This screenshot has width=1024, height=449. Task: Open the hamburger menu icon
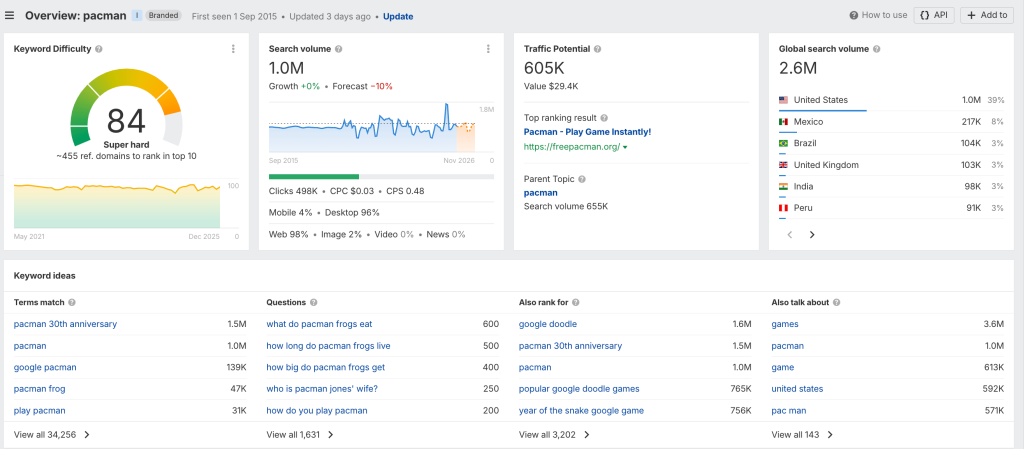click(x=9, y=16)
